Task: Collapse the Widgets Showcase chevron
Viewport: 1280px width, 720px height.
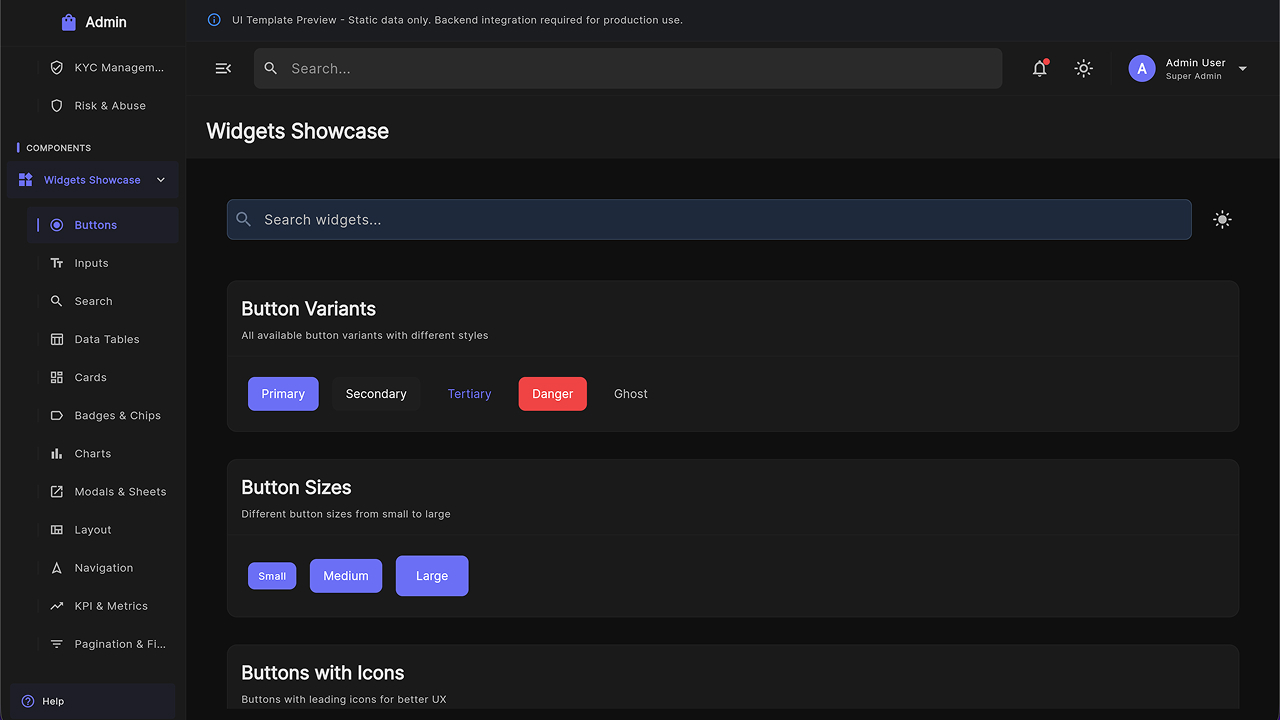Action: click(x=161, y=180)
